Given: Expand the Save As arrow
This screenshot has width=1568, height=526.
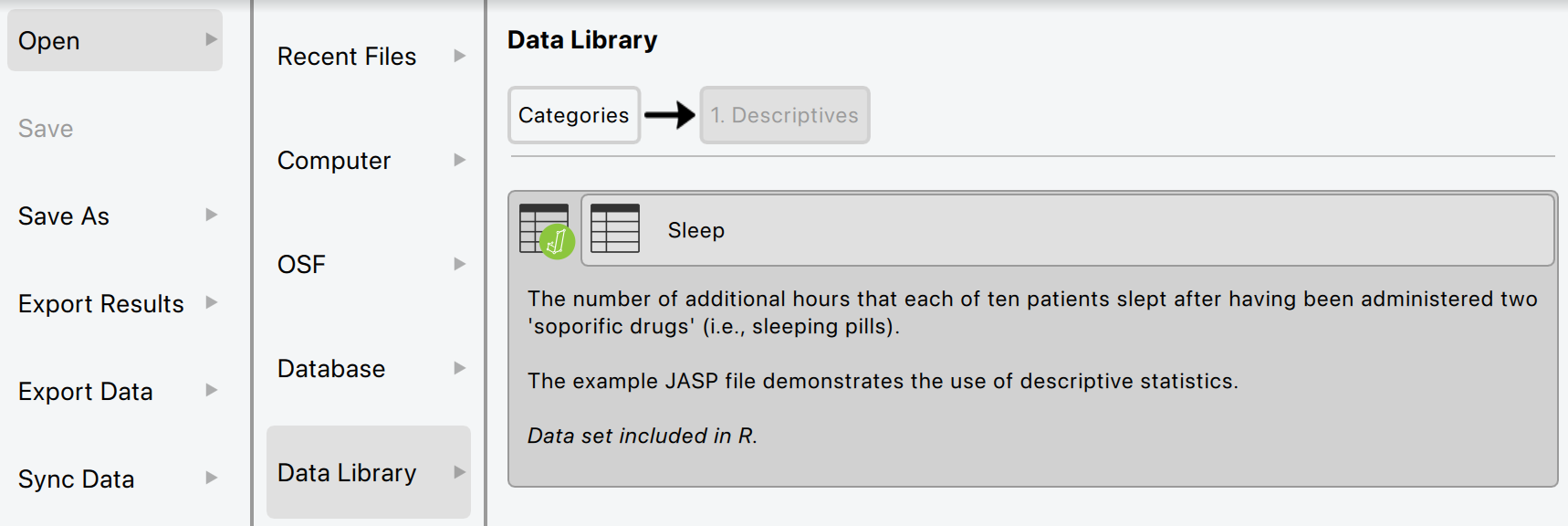Looking at the screenshot, I should [211, 215].
